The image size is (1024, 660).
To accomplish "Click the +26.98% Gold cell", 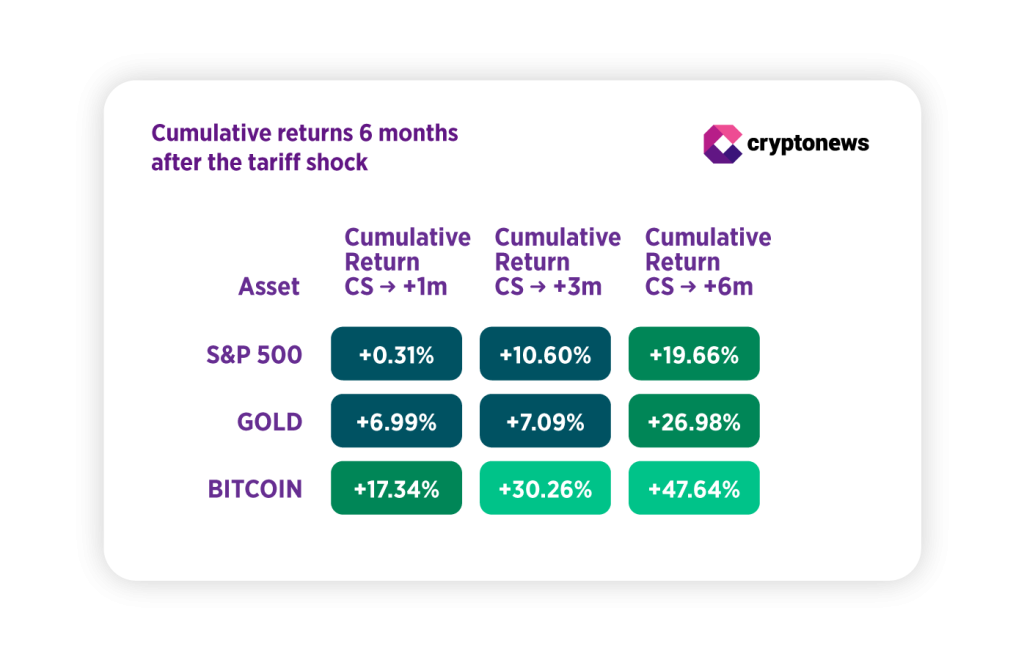I will [x=694, y=421].
